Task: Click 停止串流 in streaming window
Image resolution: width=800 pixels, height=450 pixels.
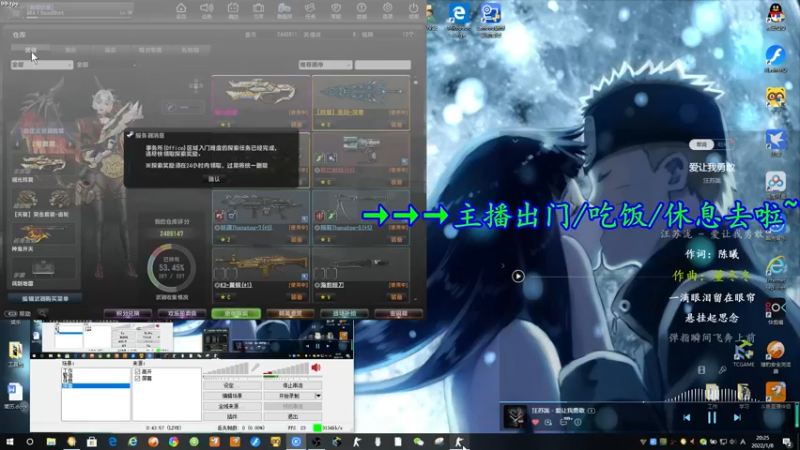Action: [x=293, y=386]
